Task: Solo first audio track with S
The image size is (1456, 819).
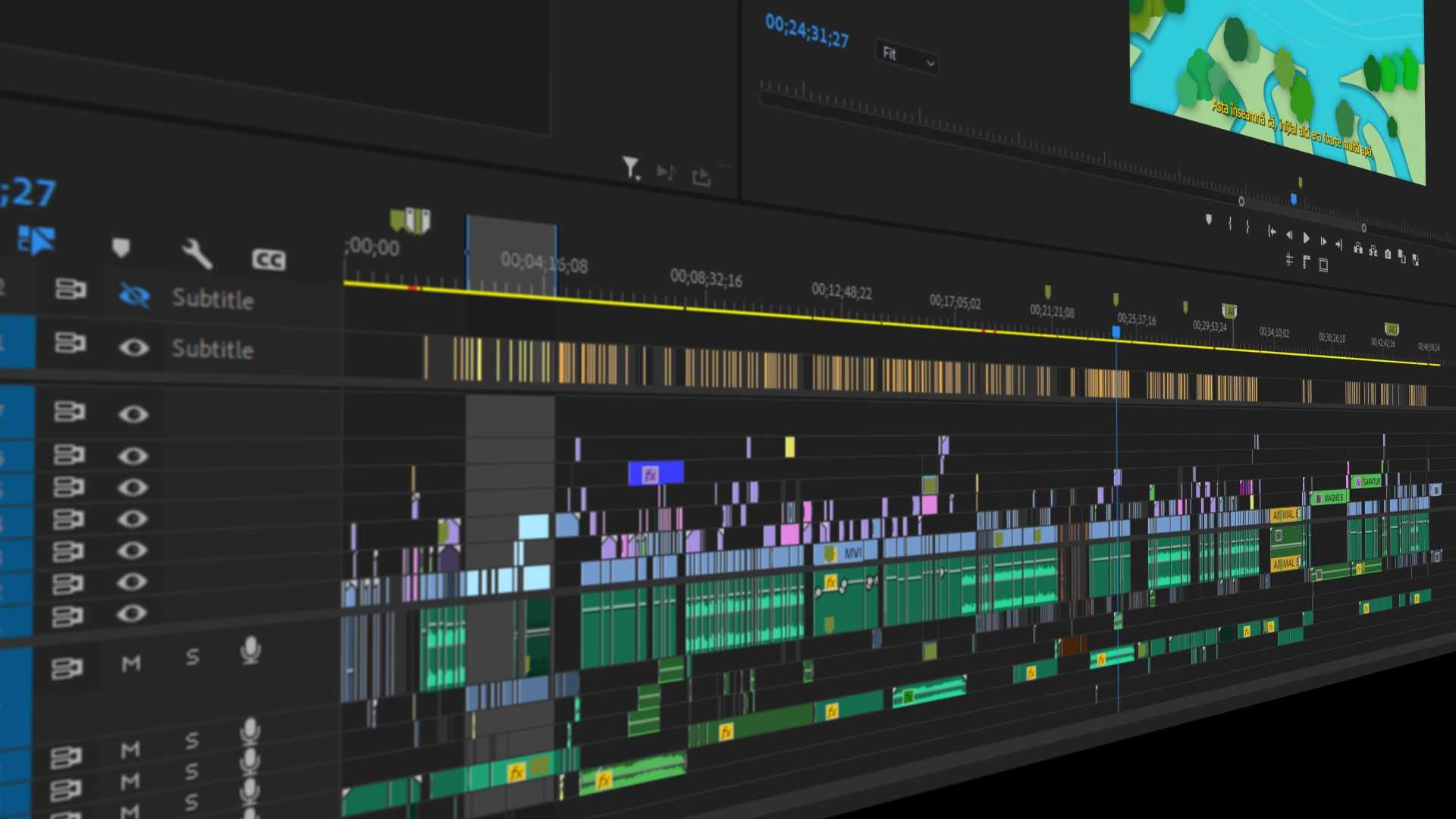Action: point(193,657)
